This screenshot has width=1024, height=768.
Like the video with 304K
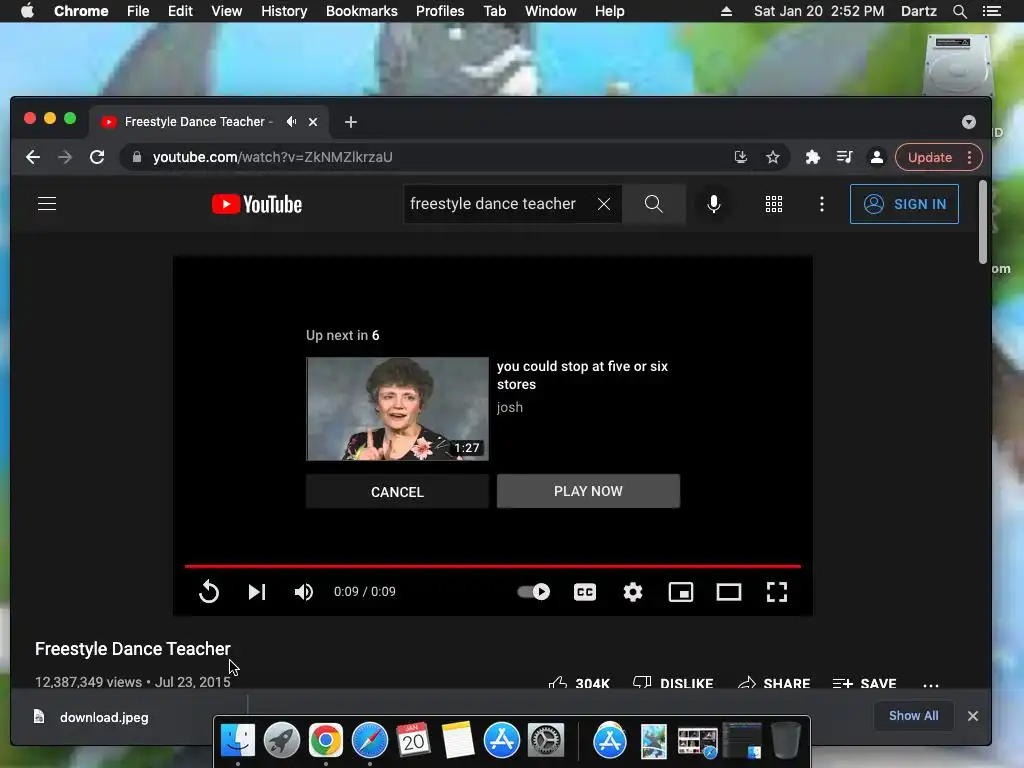coord(579,683)
